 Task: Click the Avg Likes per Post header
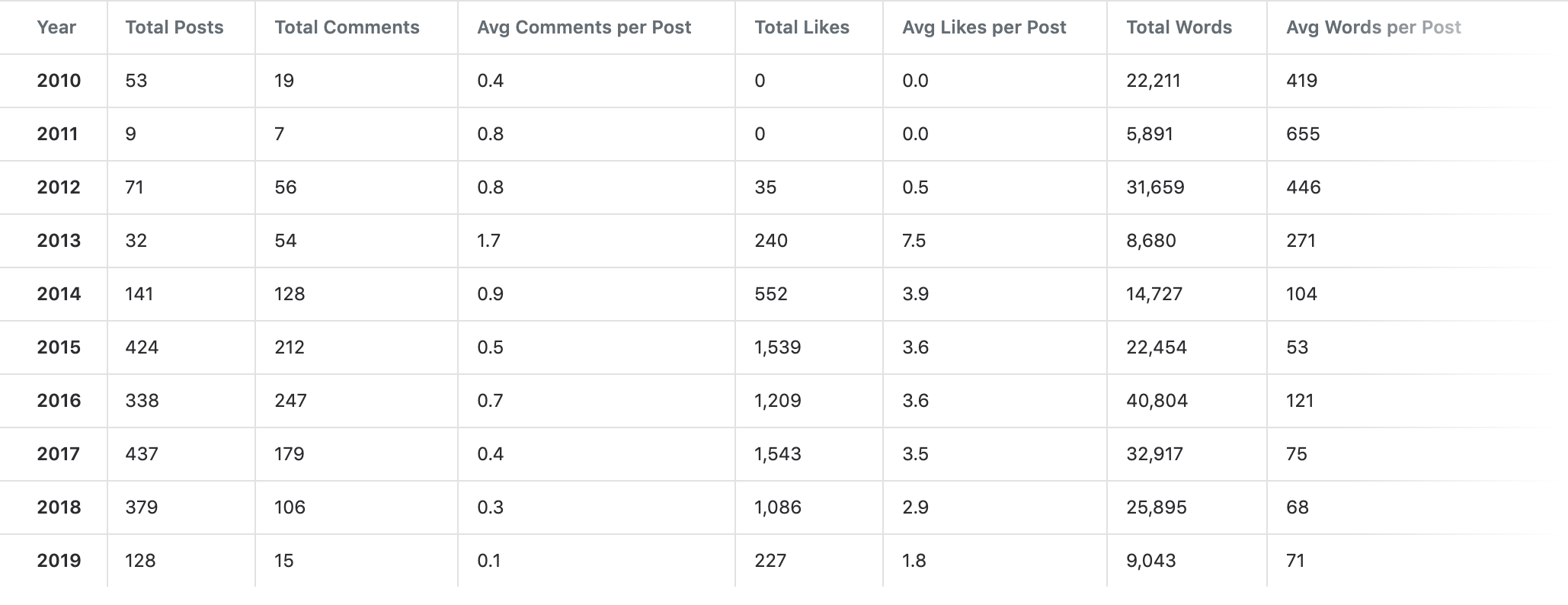tap(984, 27)
